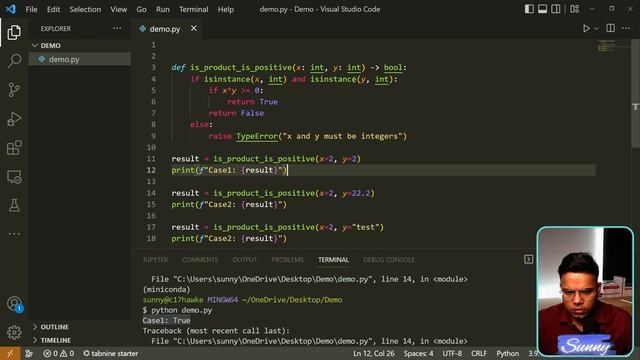
Task: Click the live share icon in status bar
Action: 29,353
